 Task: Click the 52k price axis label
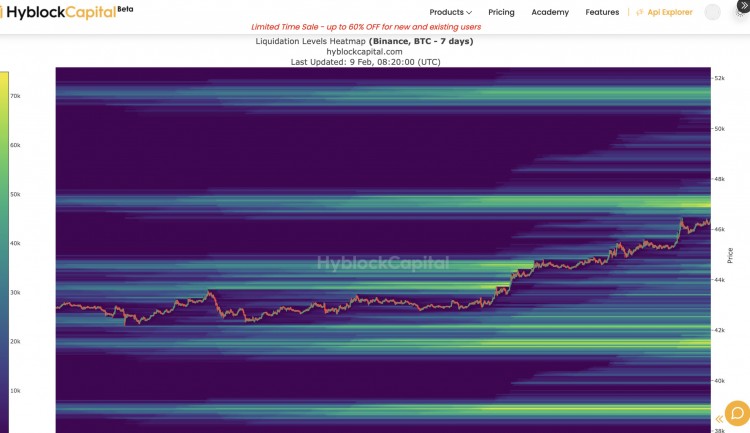tap(719, 78)
